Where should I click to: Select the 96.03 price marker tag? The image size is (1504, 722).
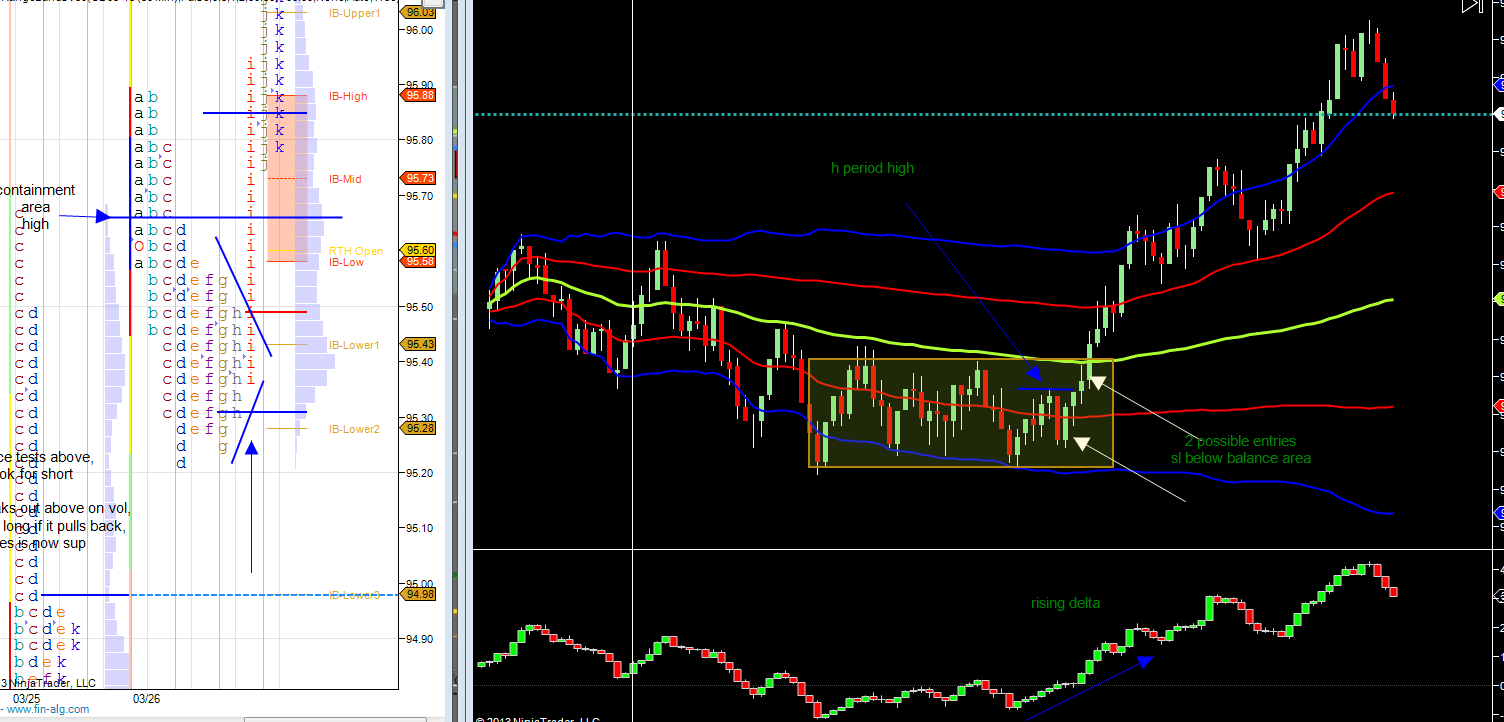(x=420, y=12)
